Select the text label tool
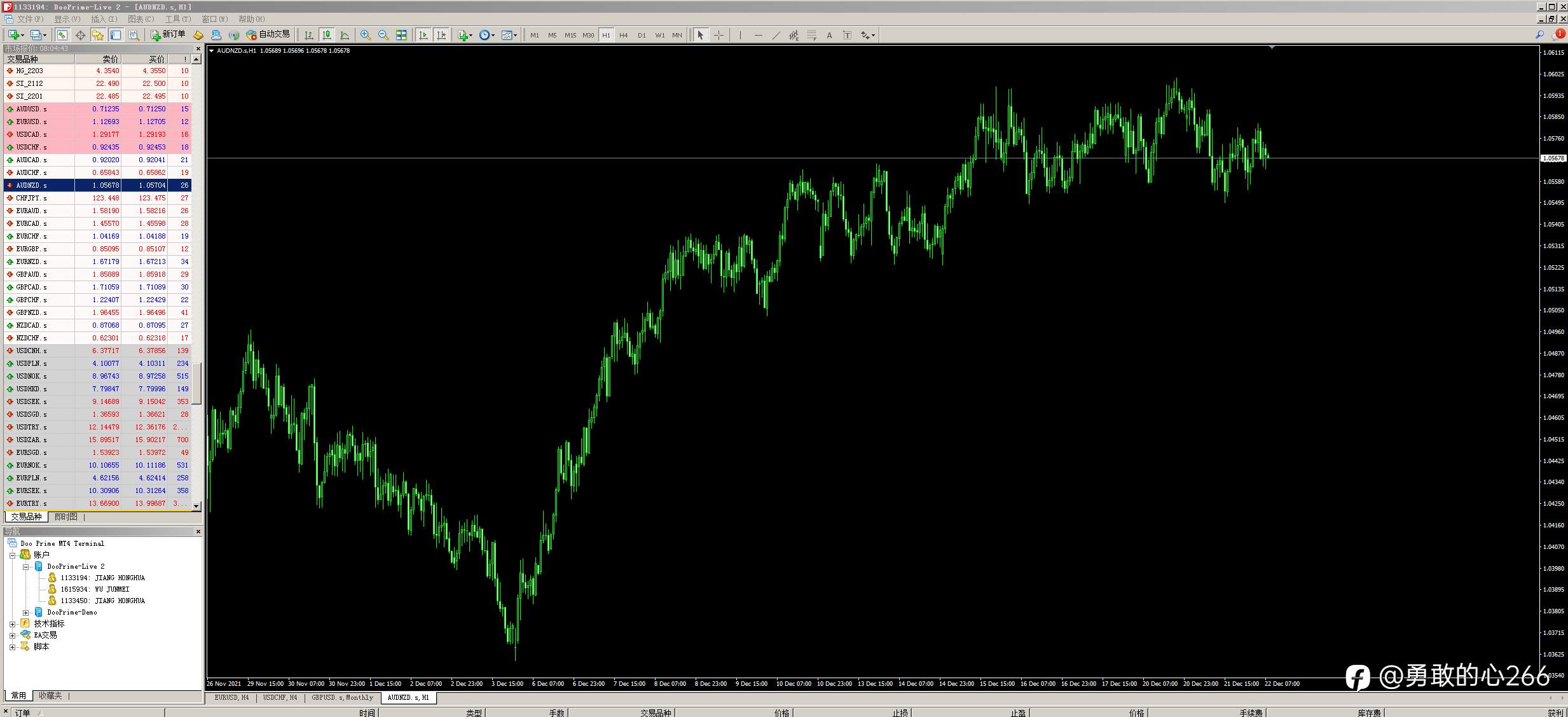1568x717 pixels. (x=847, y=35)
